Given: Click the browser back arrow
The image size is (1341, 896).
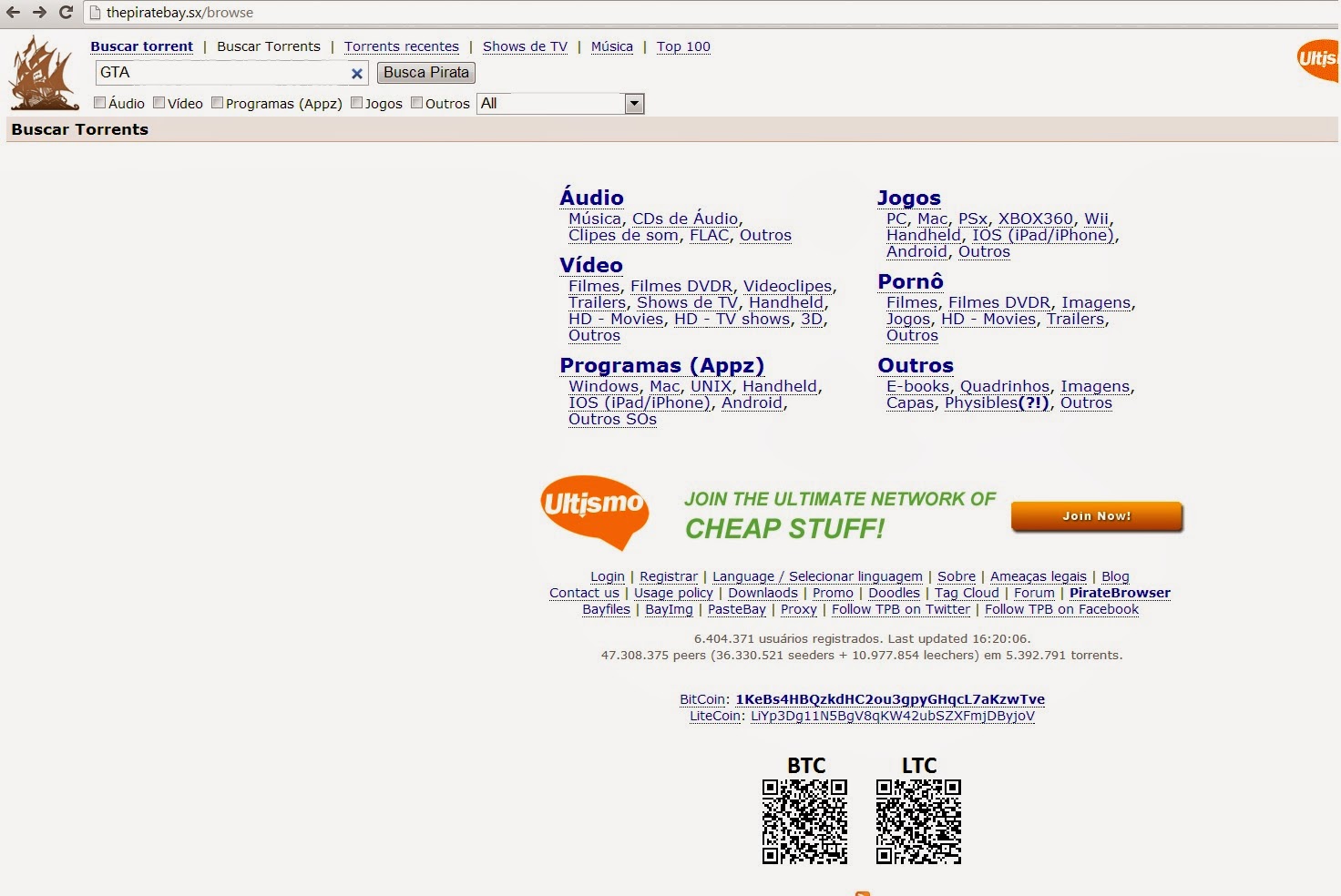Looking at the screenshot, I should coord(13,12).
